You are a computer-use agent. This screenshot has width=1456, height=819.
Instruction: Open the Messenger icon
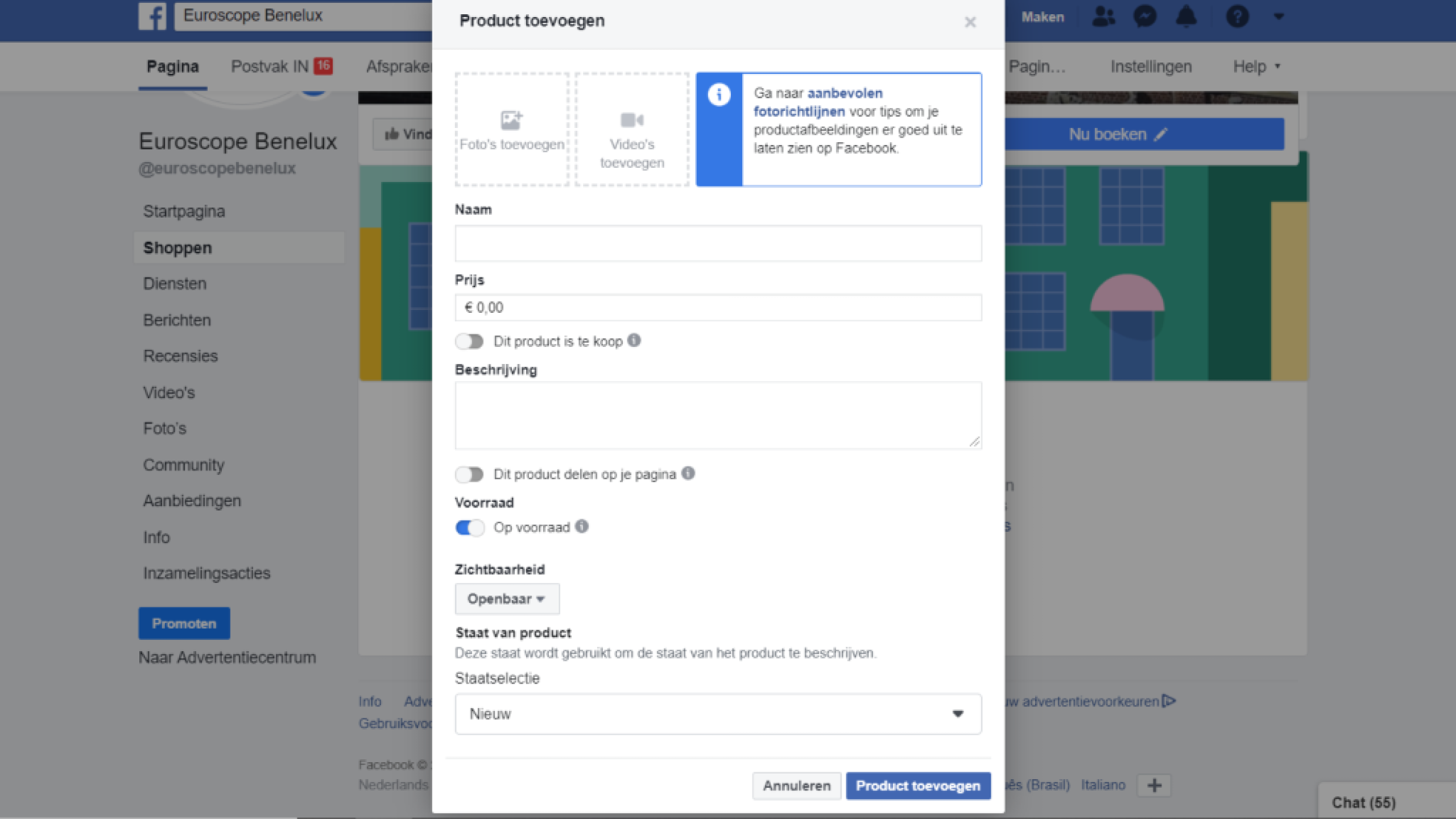1145,16
